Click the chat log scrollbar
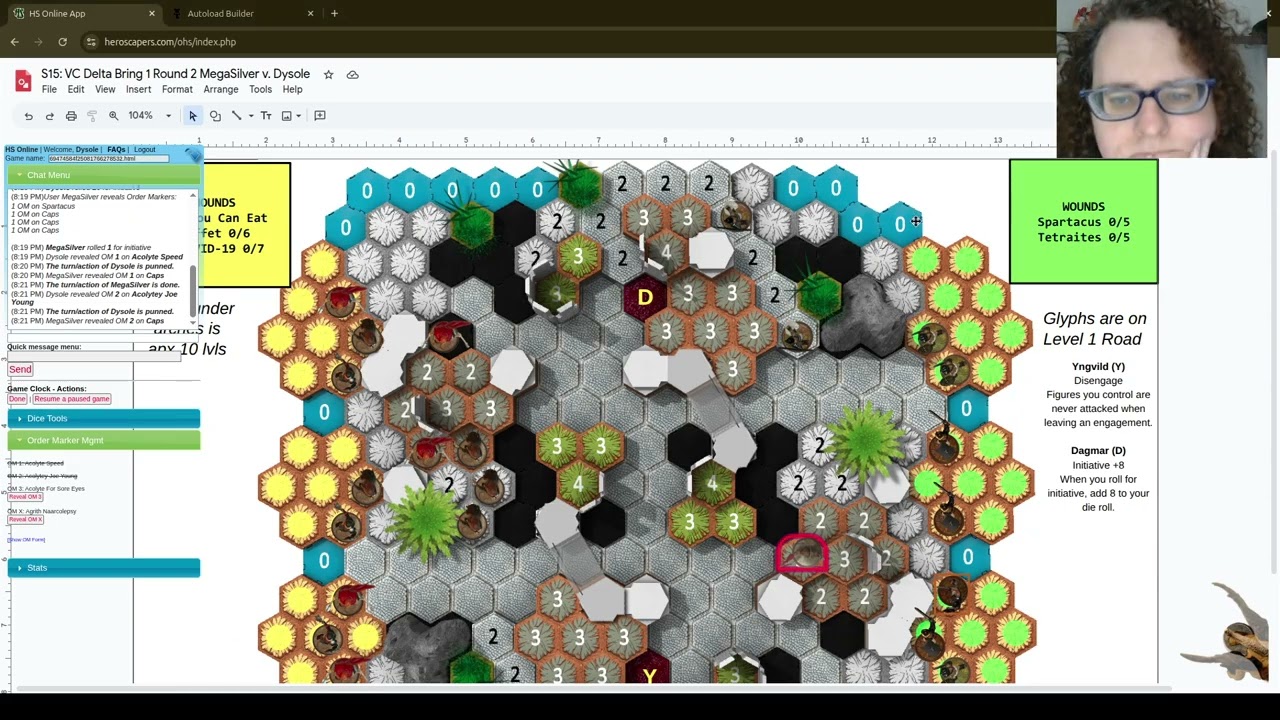Viewport: 1280px width, 720px height. click(x=193, y=290)
